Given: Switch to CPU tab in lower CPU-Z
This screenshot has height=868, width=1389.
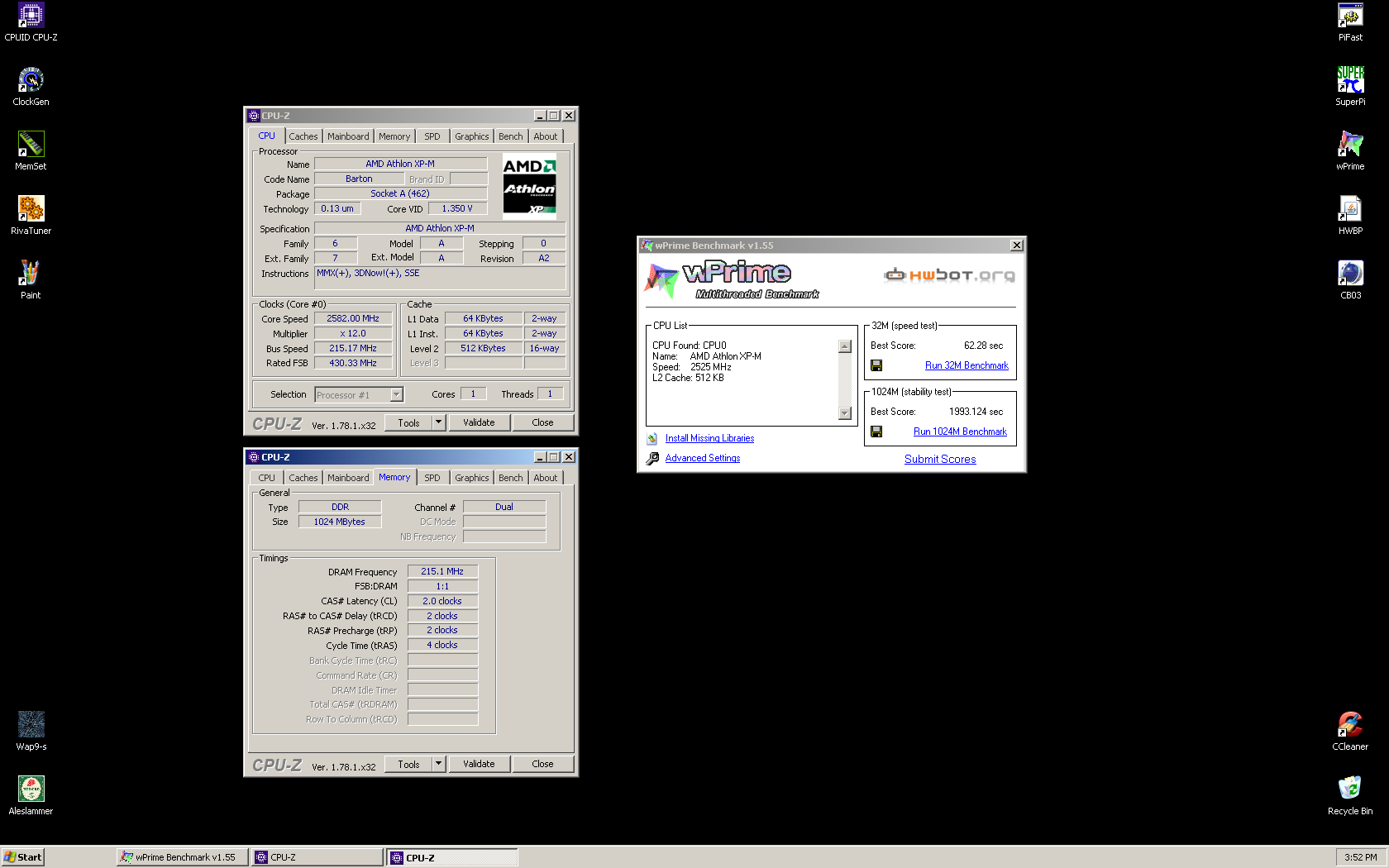Looking at the screenshot, I should coord(266,478).
